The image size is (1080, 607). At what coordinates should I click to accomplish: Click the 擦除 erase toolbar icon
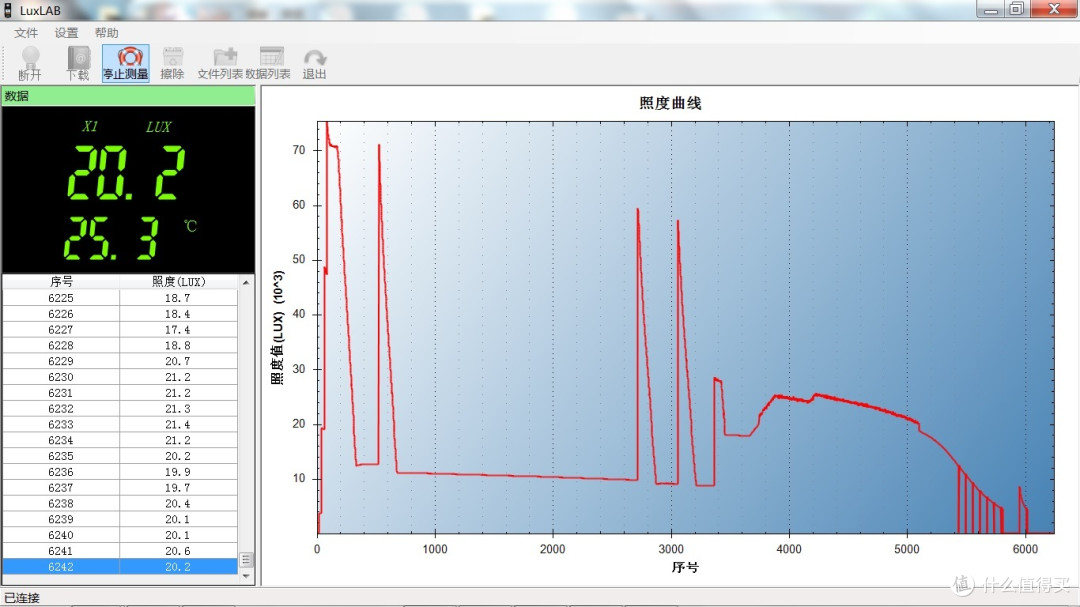pyautogui.click(x=172, y=63)
